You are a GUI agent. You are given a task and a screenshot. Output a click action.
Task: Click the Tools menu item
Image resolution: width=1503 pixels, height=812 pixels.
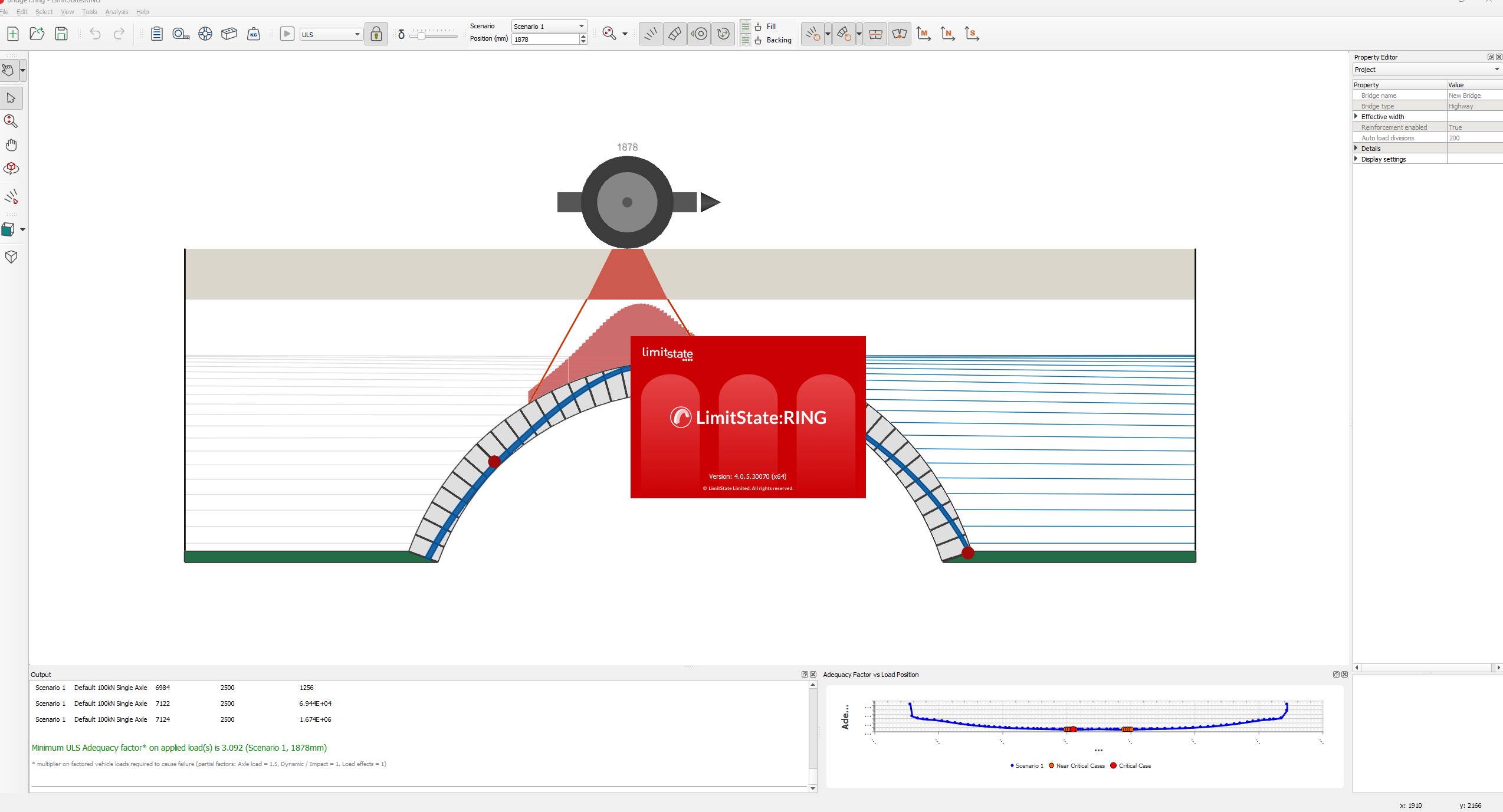coord(89,11)
